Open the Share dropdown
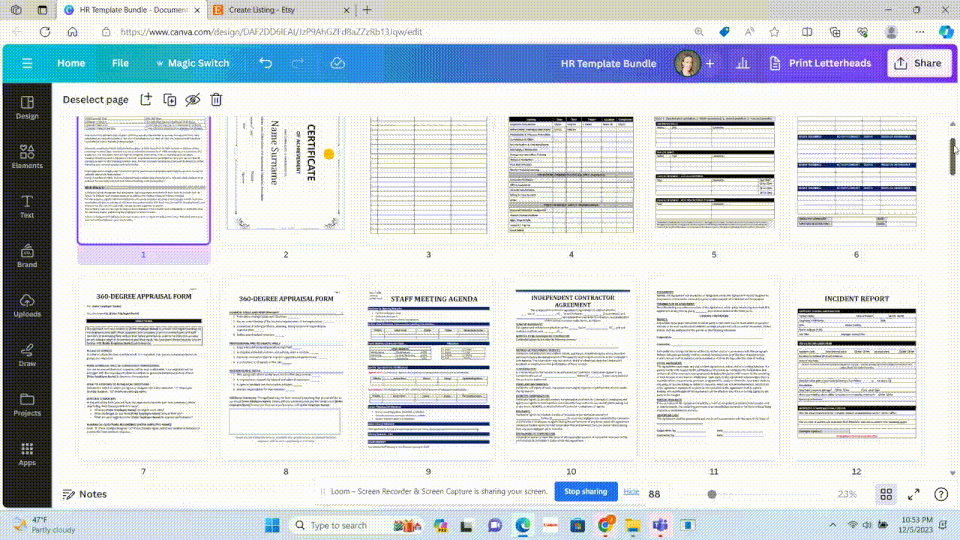The height and width of the screenshot is (540, 960). pos(918,63)
